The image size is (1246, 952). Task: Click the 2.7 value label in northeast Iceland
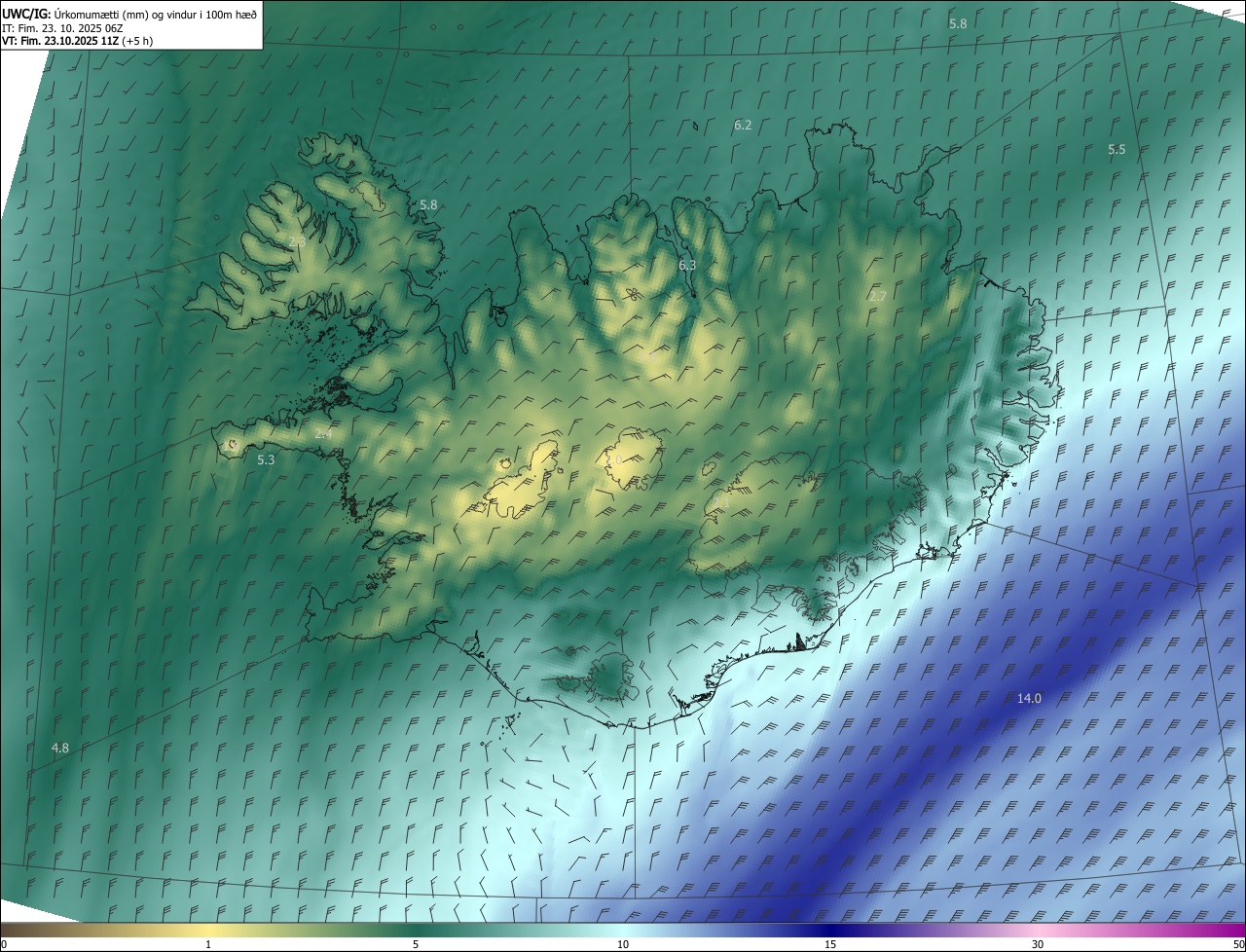pos(878,296)
